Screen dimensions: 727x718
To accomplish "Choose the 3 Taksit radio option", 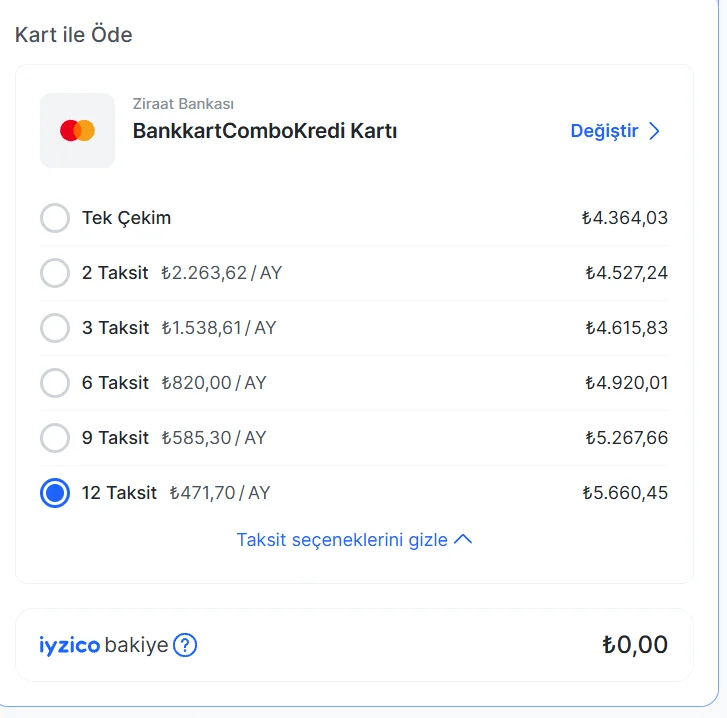I will pyautogui.click(x=55, y=328).
